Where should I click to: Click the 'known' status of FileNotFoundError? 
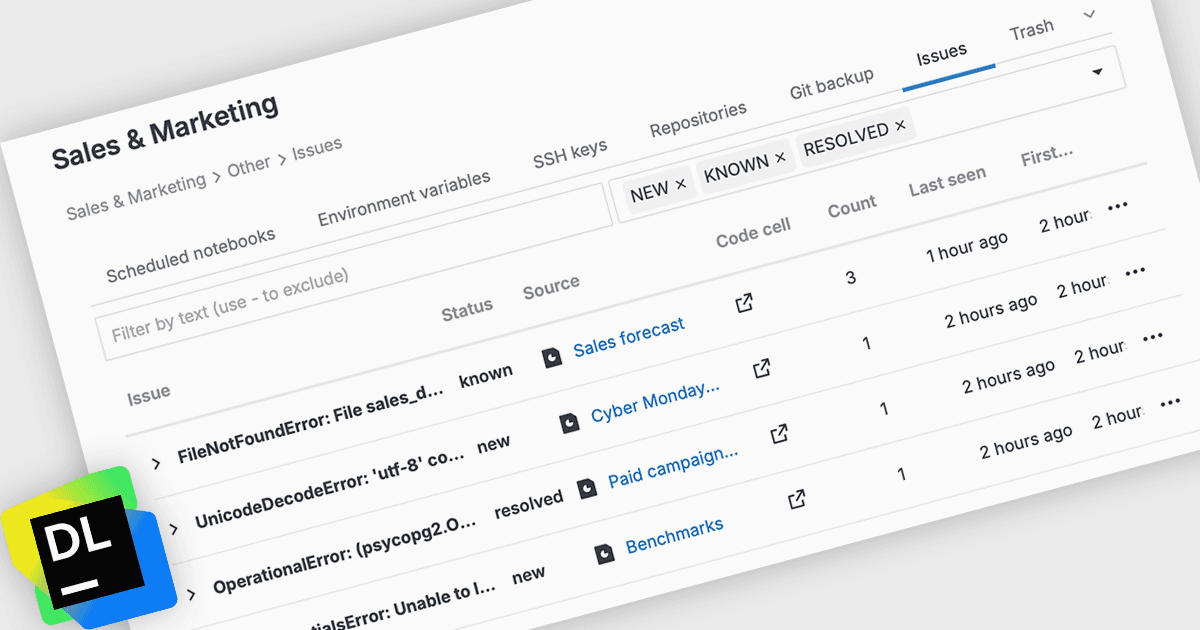(485, 375)
